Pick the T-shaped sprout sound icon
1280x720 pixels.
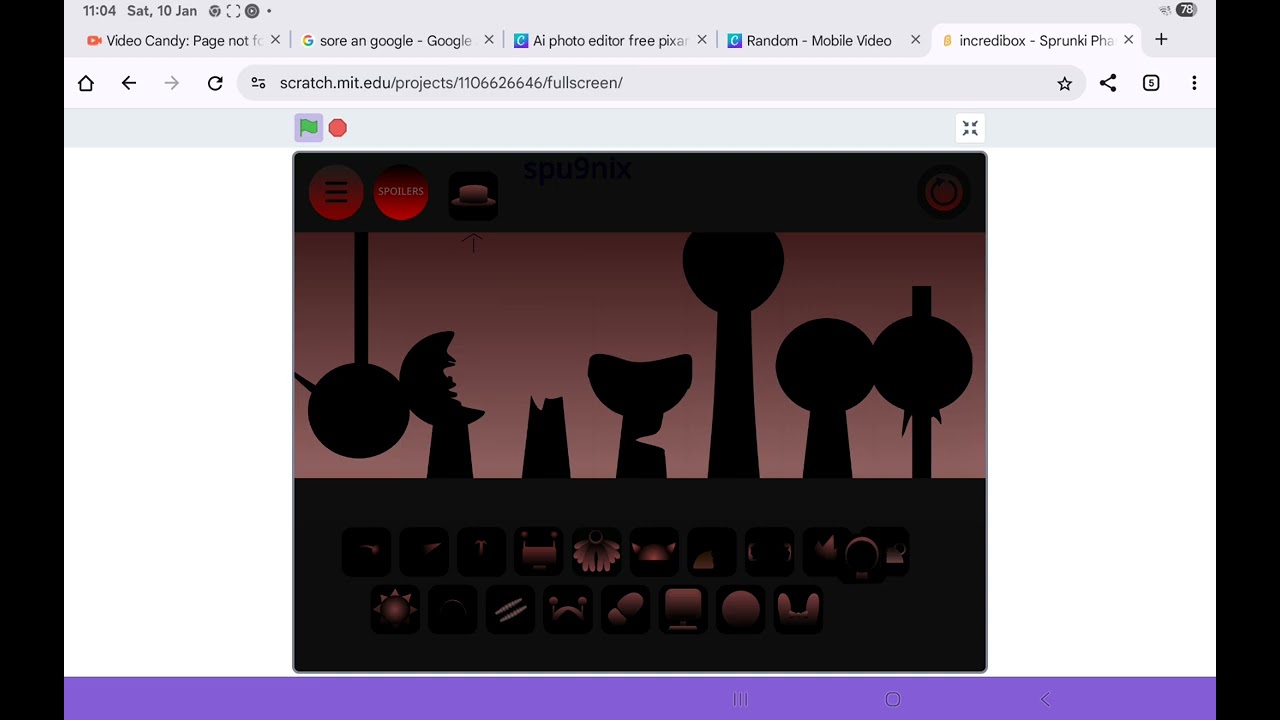pyautogui.click(x=482, y=551)
